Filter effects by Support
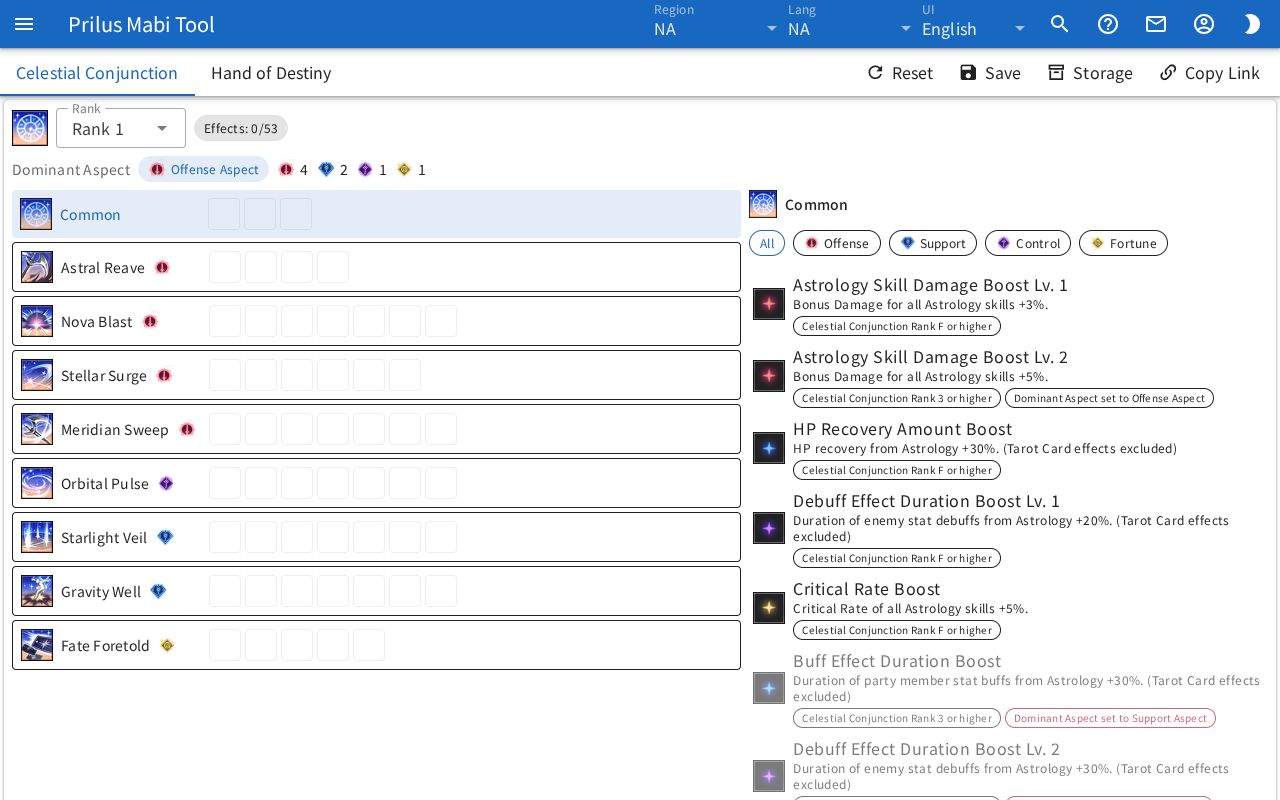This screenshot has height=800, width=1280. pyautogui.click(x=933, y=243)
